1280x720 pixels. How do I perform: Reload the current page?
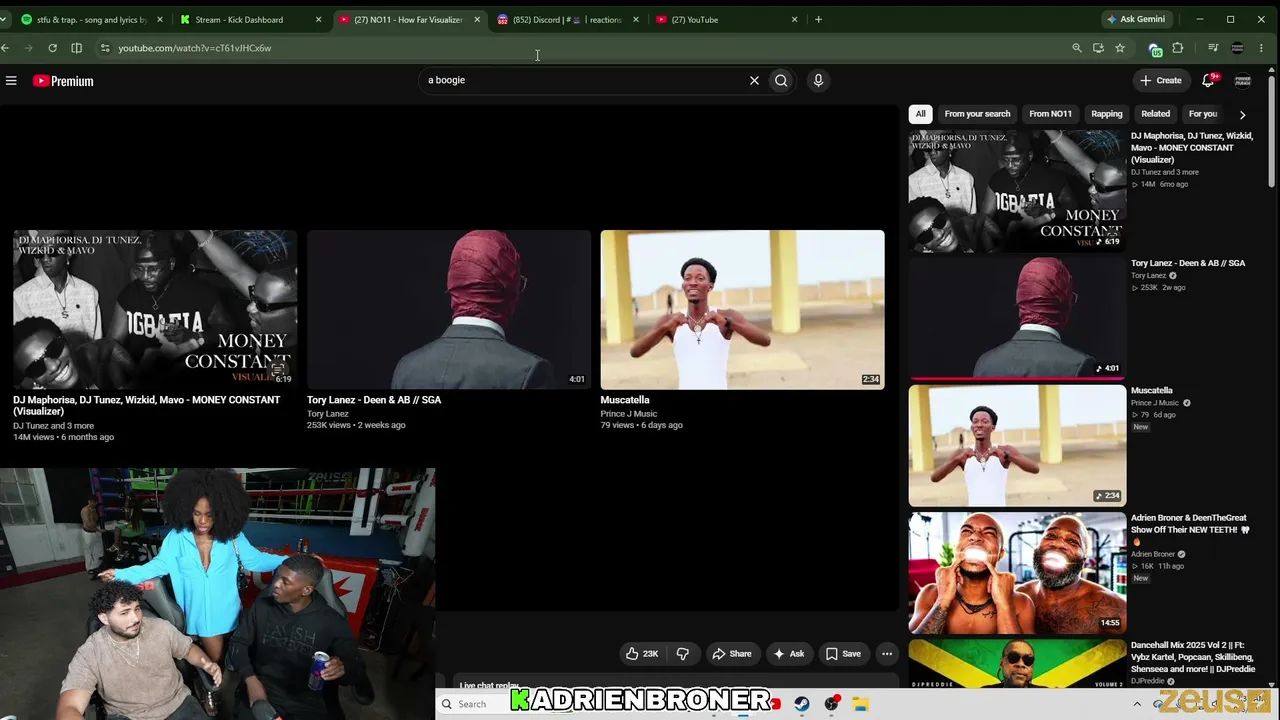click(x=52, y=48)
